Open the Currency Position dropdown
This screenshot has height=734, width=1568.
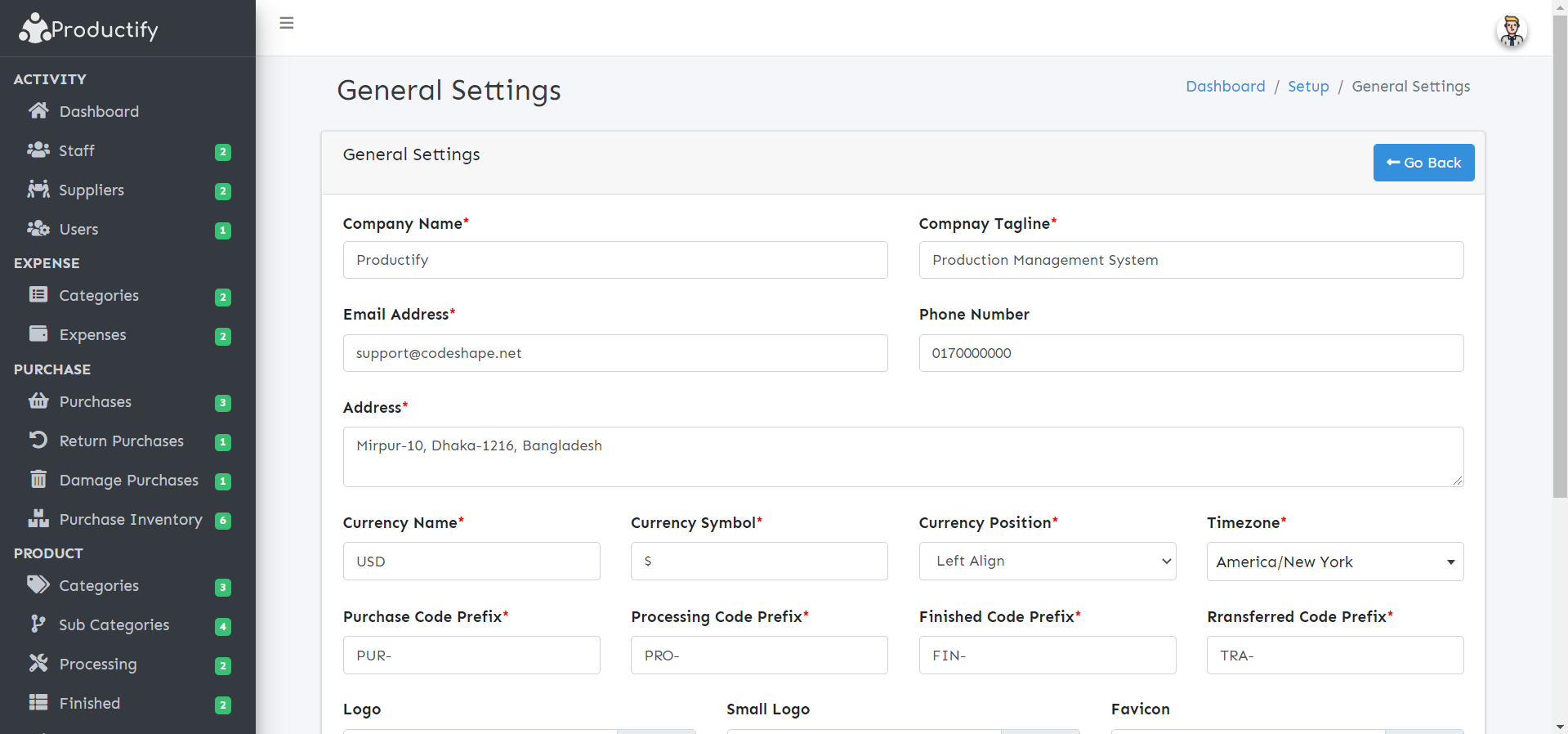click(x=1047, y=562)
